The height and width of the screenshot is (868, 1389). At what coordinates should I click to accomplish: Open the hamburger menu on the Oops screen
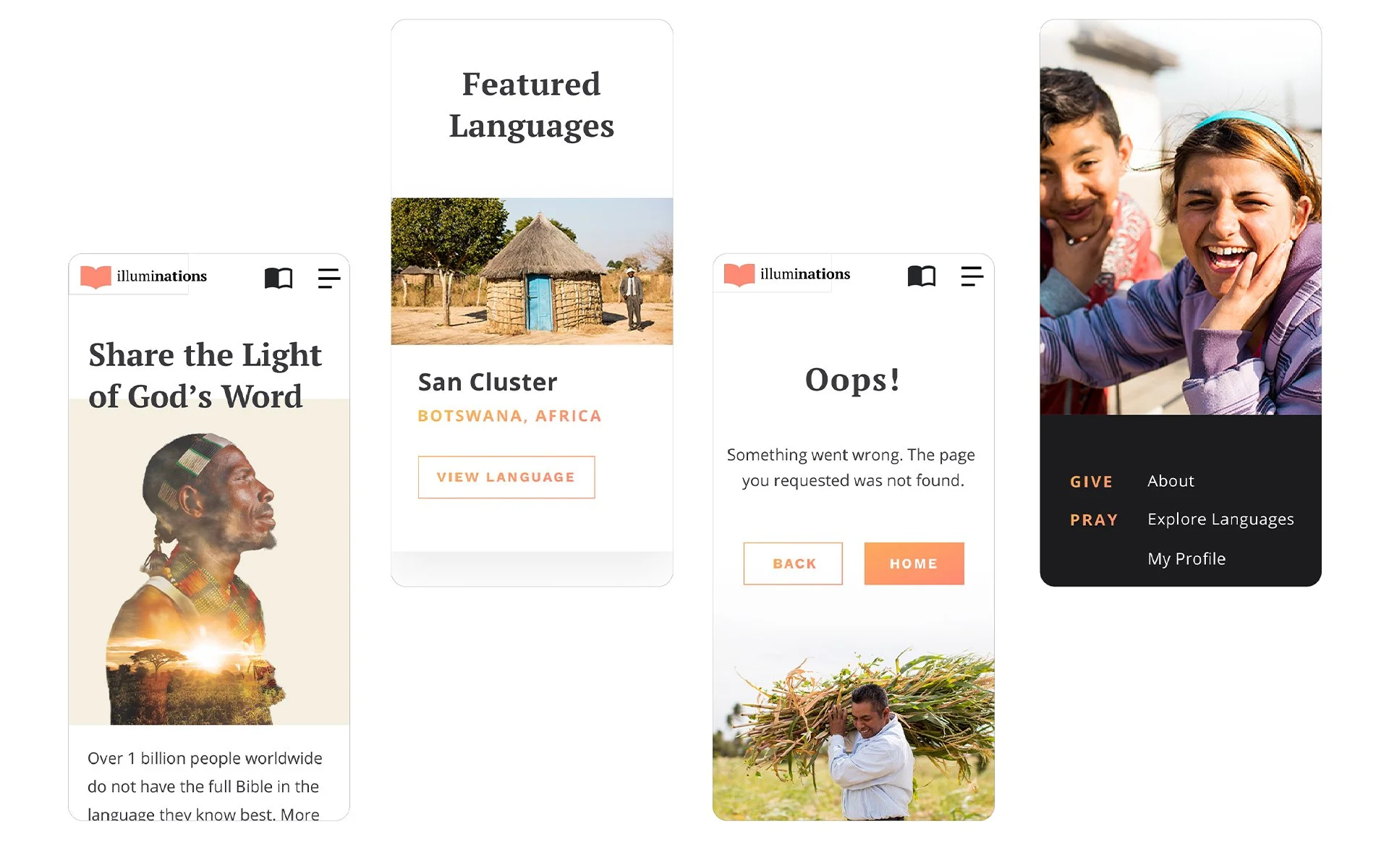pos(972,276)
